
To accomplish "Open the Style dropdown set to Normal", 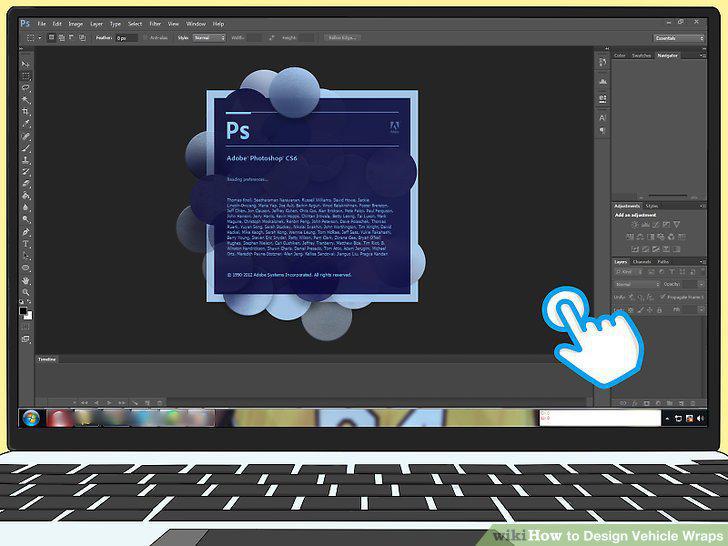I will click(x=209, y=38).
